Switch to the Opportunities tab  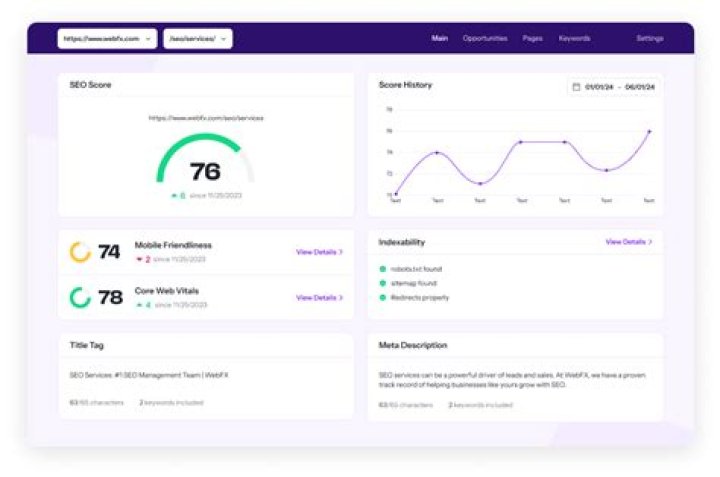coord(485,39)
